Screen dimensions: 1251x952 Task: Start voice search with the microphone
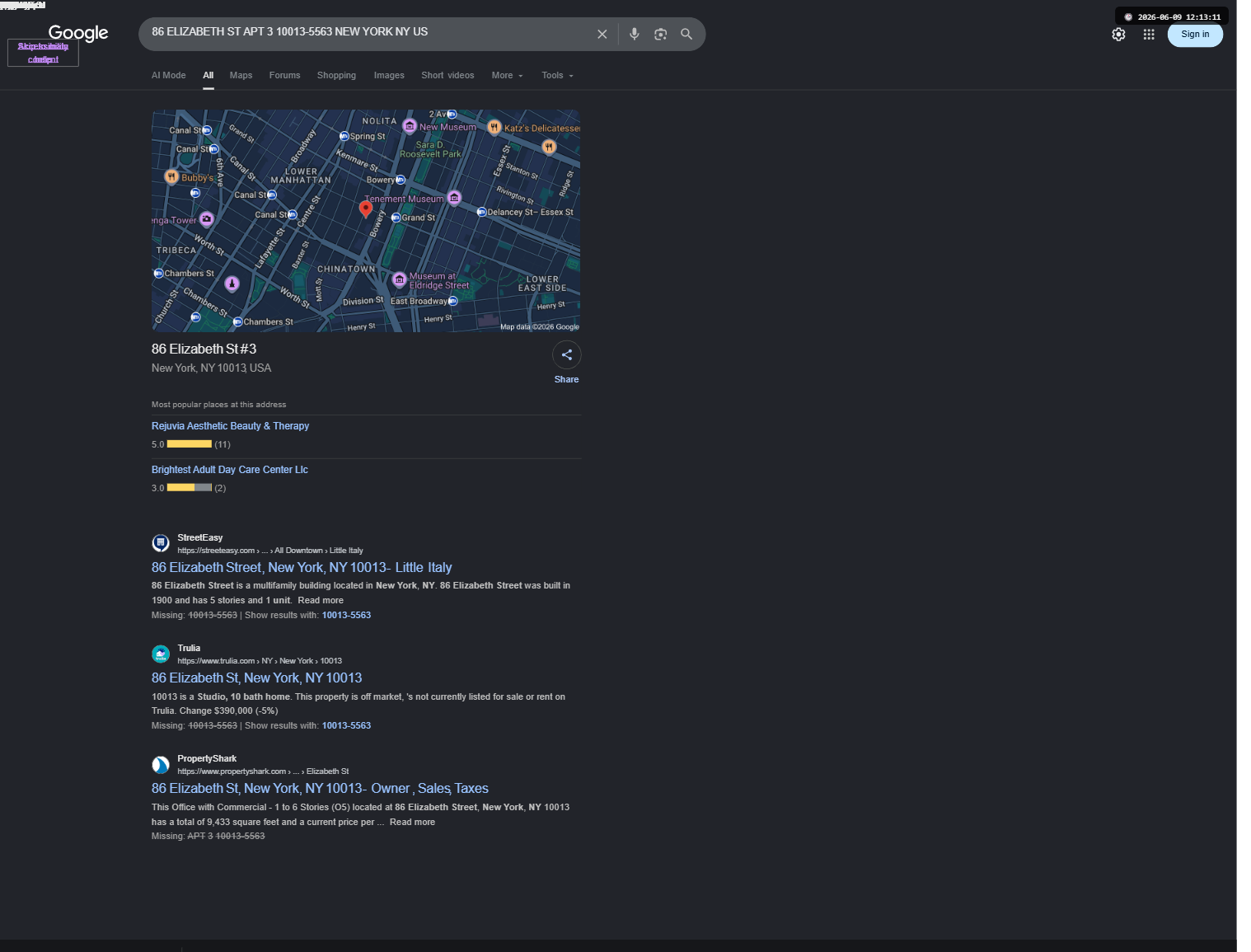tap(635, 34)
